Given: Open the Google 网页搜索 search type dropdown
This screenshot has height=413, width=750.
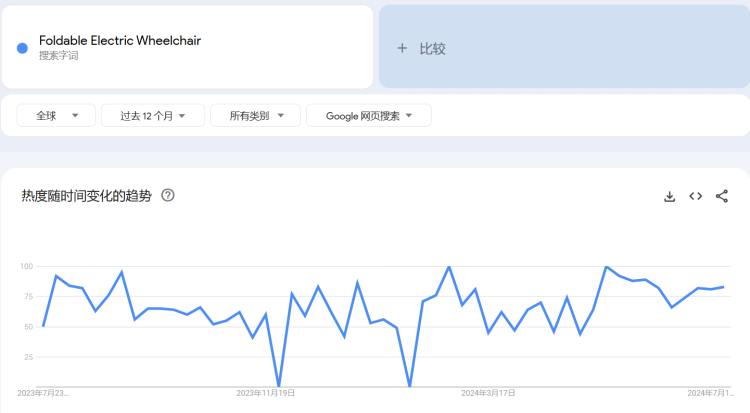Looking at the screenshot, I should click(x=369, y=116).
